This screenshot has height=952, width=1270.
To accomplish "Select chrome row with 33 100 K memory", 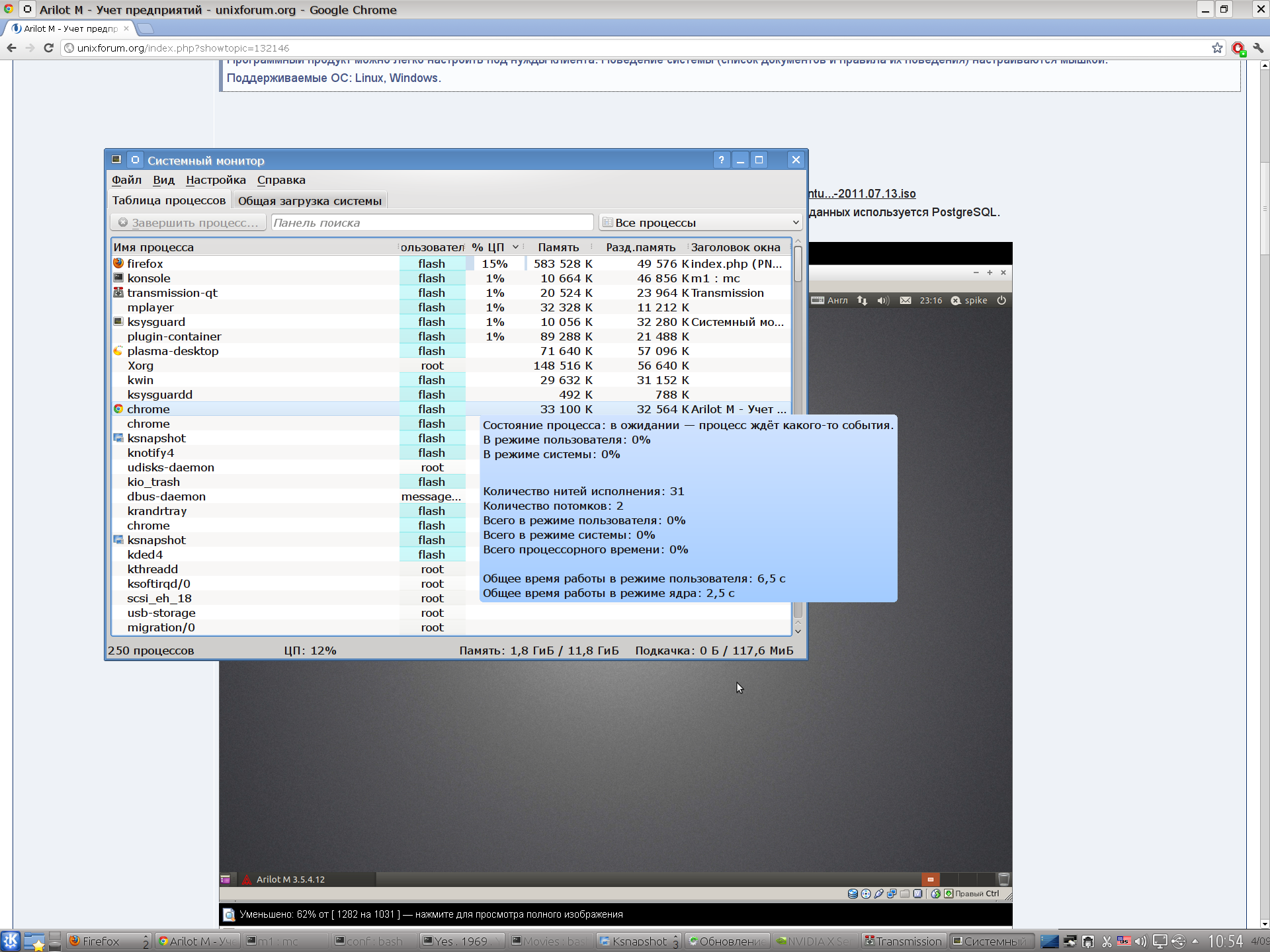I will point(451,409).
